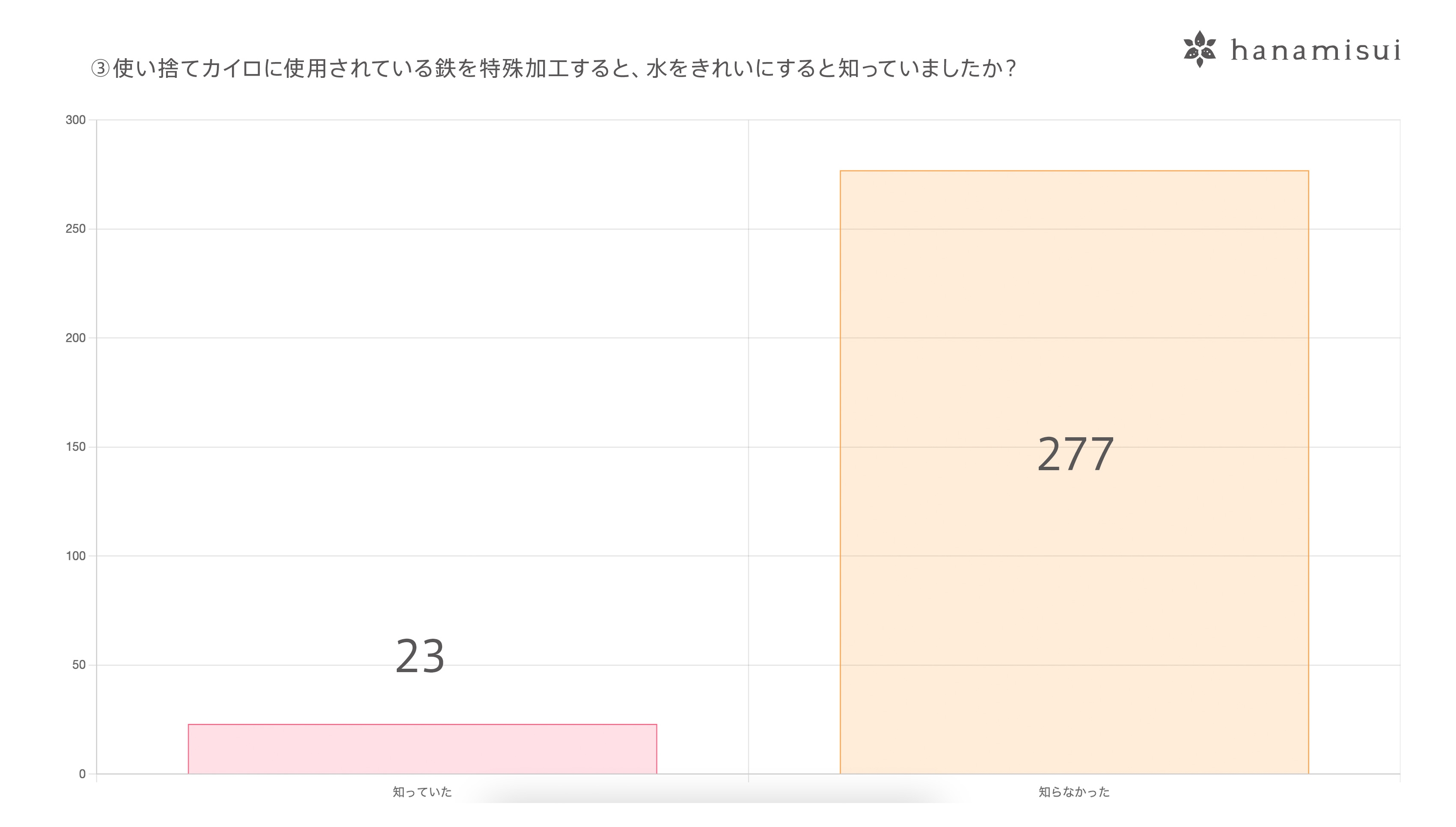
Task: Click the 知っていた x-axis label
Action: point(422,792)
